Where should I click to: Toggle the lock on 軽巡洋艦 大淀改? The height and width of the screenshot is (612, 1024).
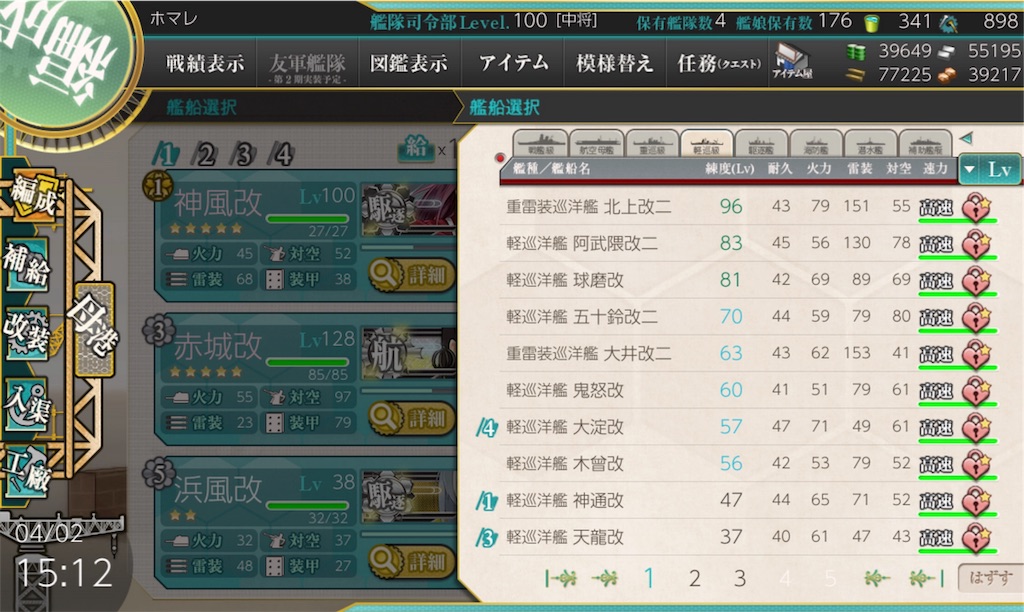[x=976, y=427]
